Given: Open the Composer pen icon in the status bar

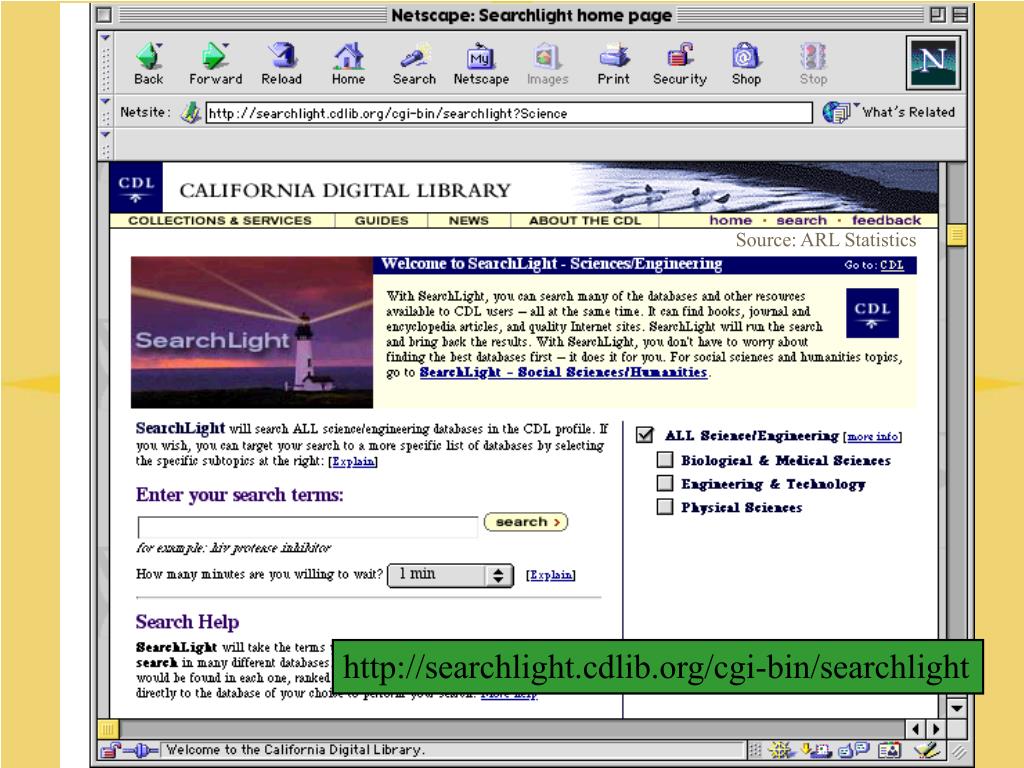Looking at the screenshot, I should tap(926, 750).
